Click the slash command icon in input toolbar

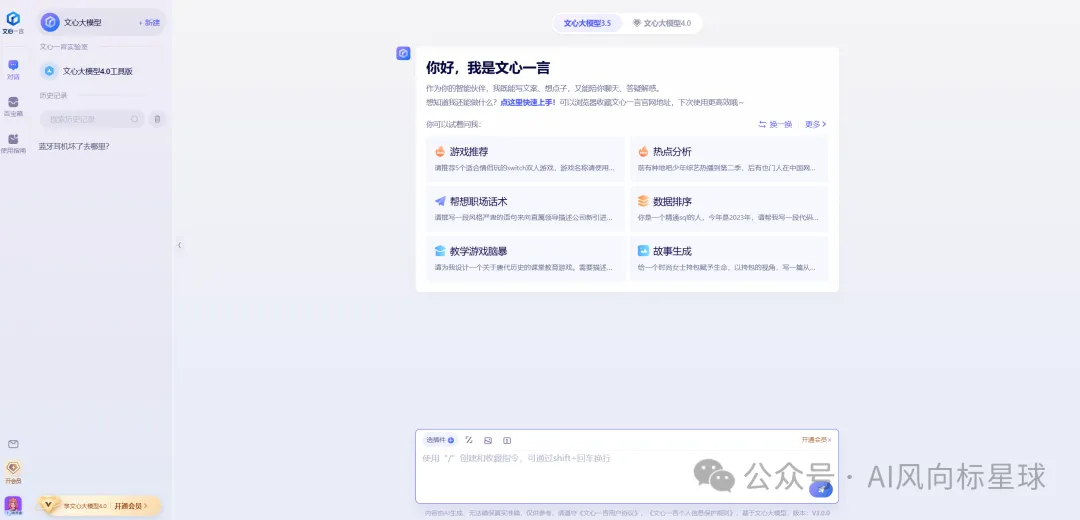(469, 440)
